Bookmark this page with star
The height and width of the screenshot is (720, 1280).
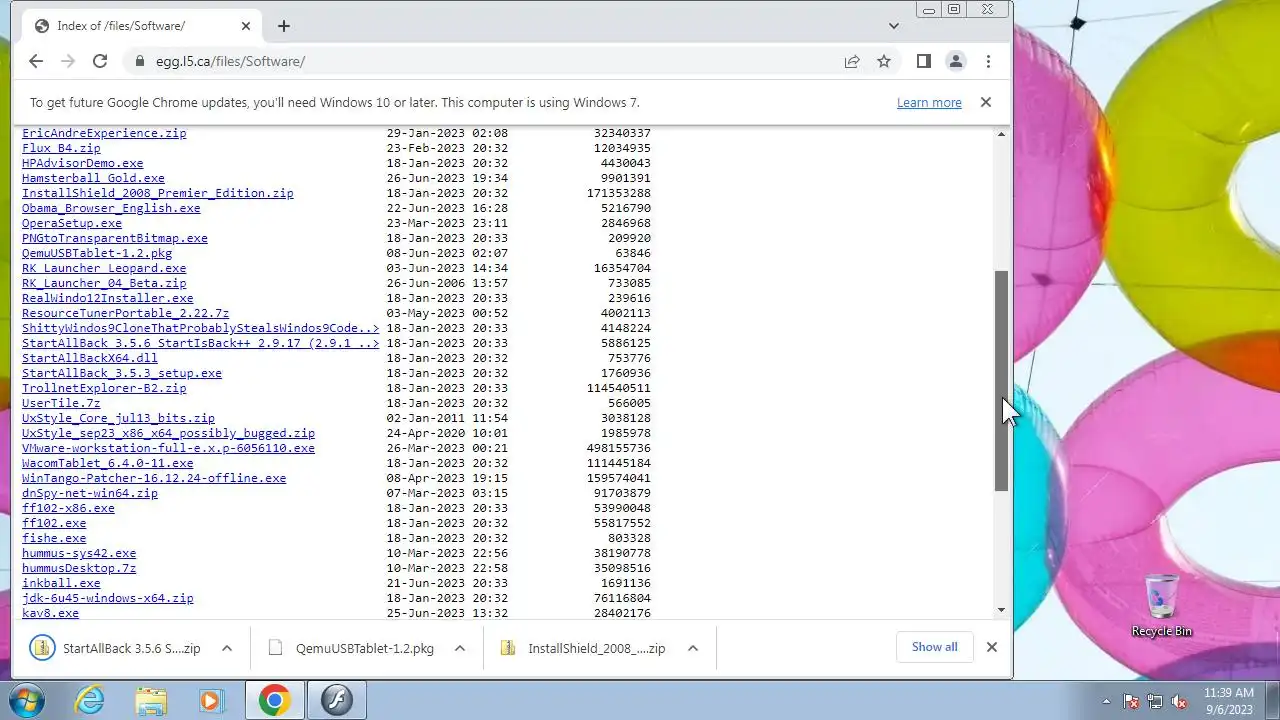(884, 61)
